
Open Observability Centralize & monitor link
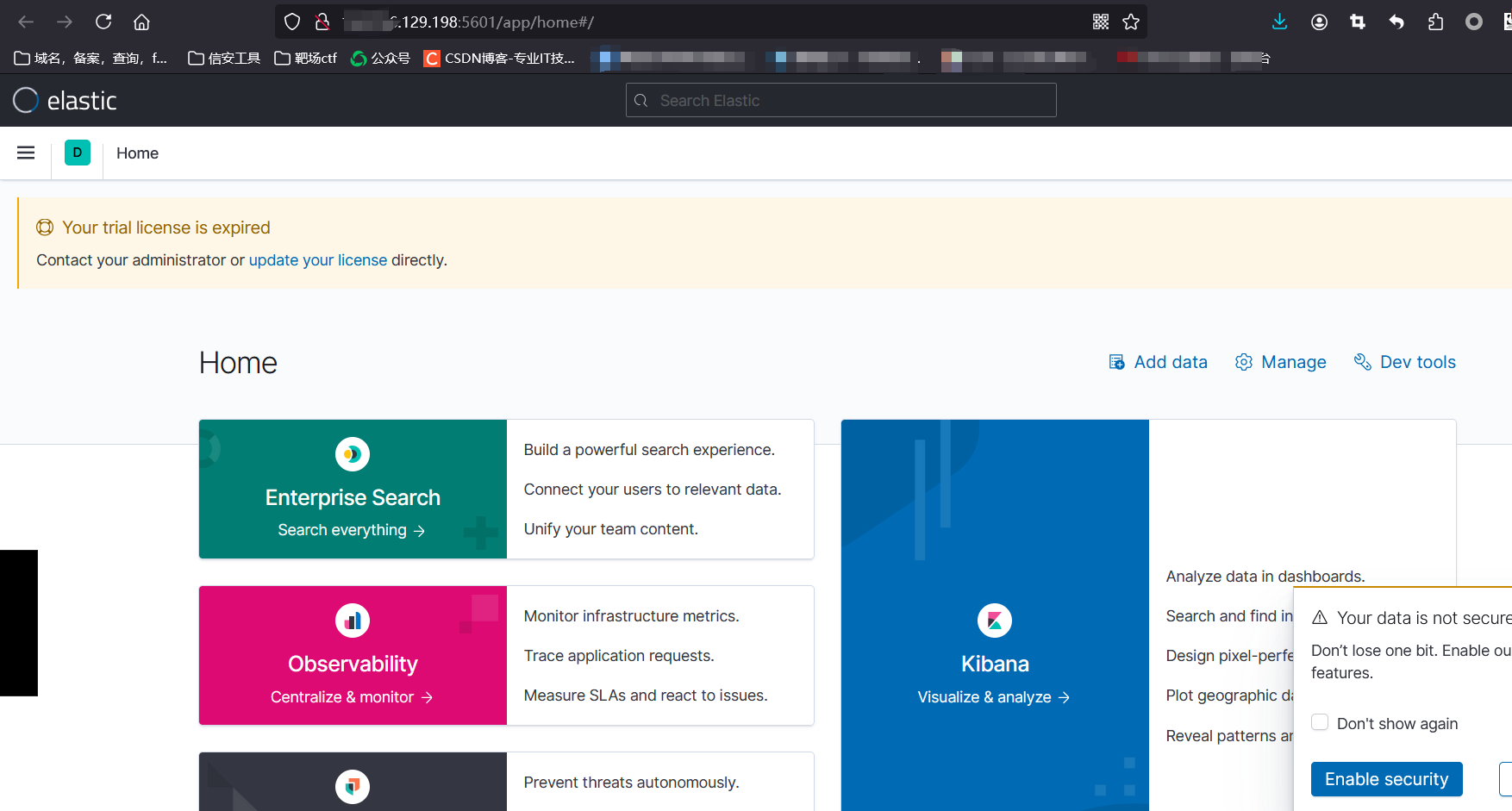pos(352,696)
